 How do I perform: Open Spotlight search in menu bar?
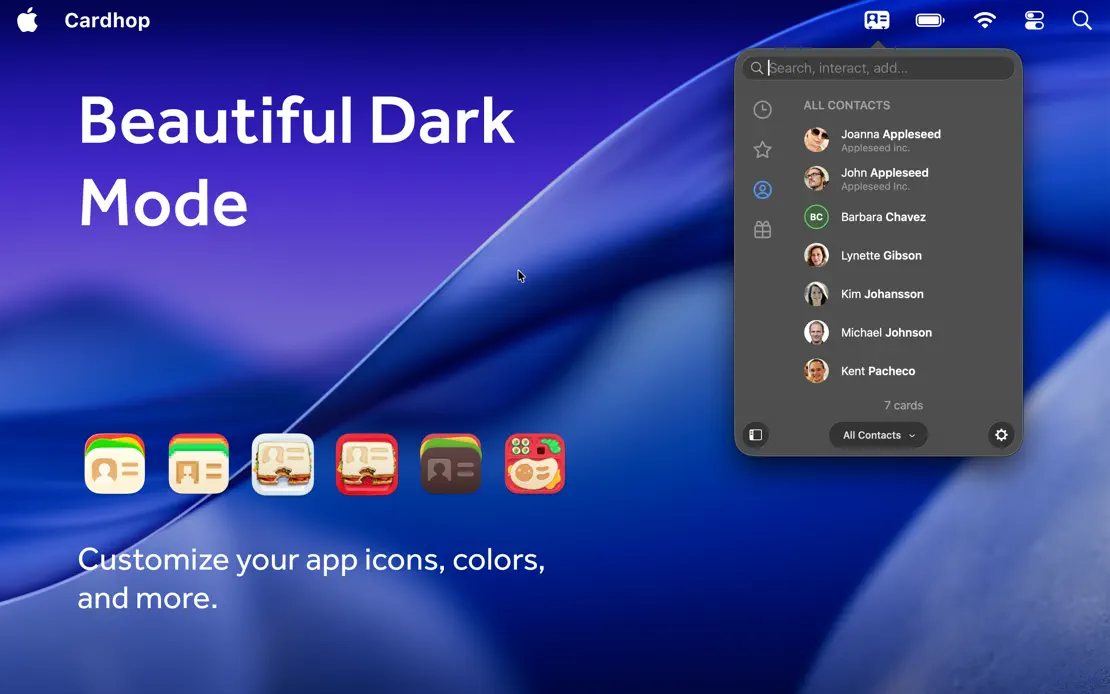tap(1082, 20)
